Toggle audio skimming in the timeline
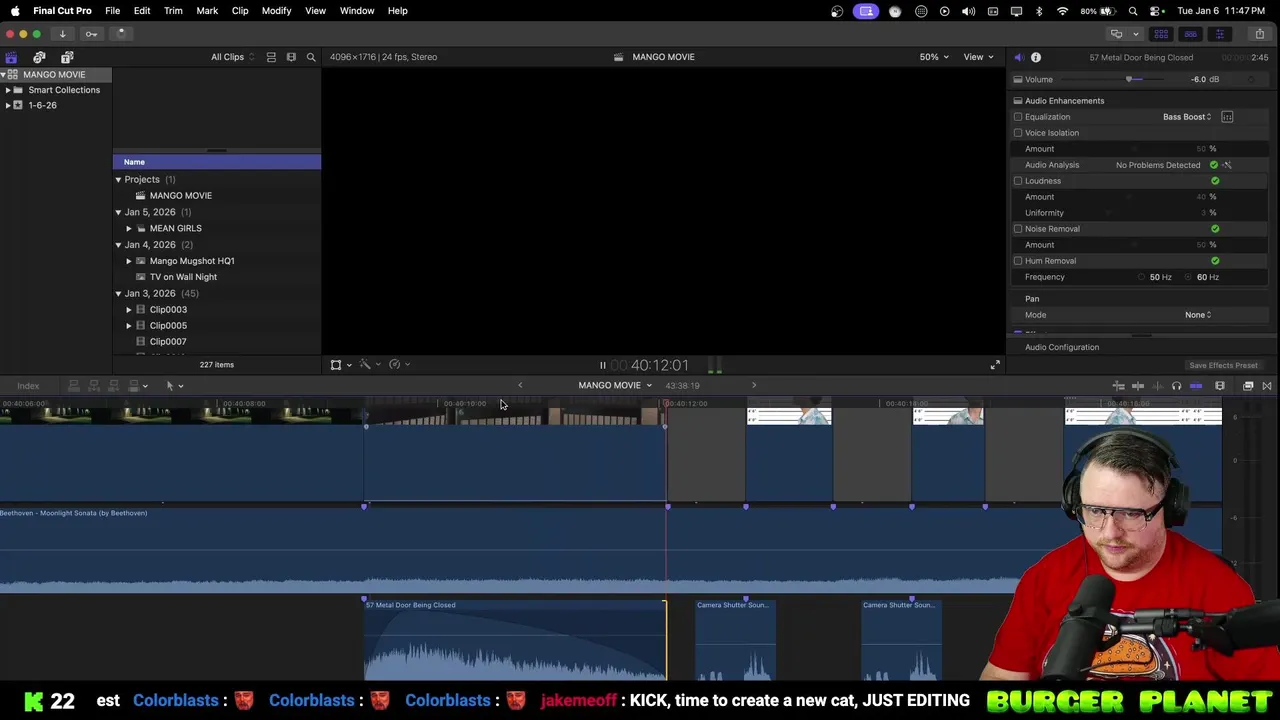 click(x=1157, y=386)
